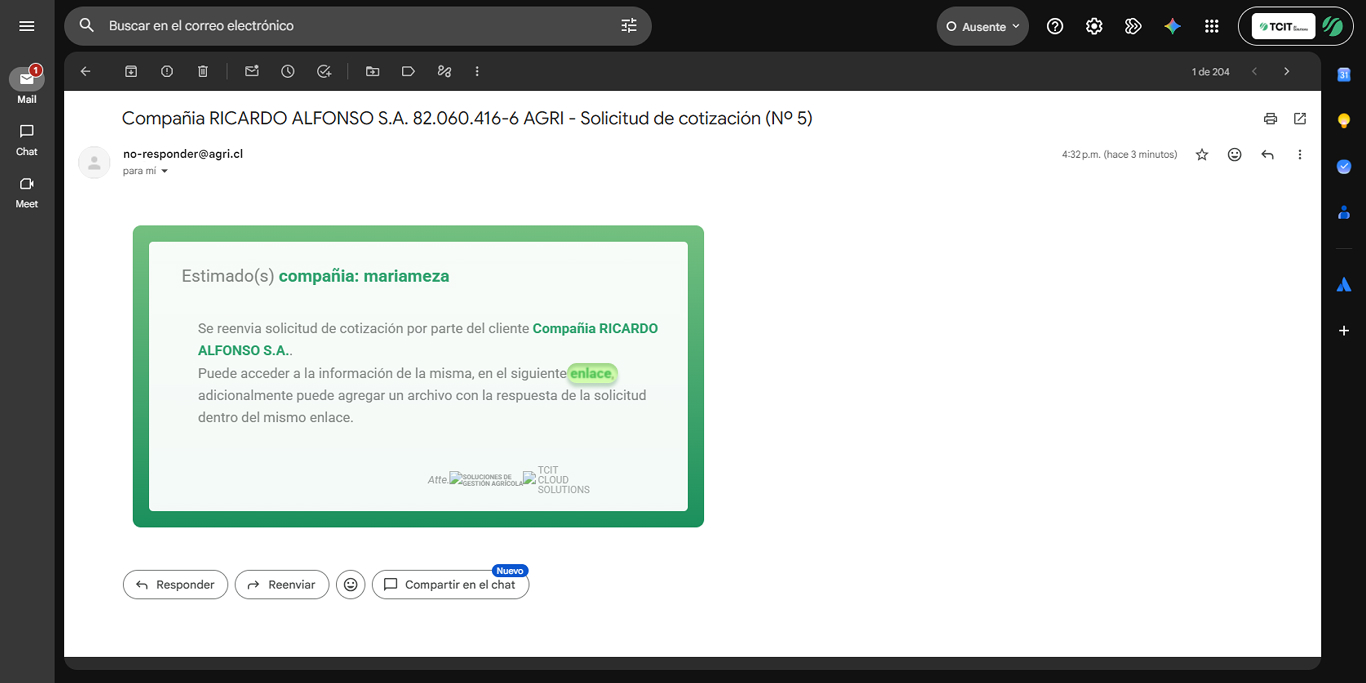The image size is (1366, 683).
Task: Open Google Keep side panel icon
Action: coord(1344,120)
